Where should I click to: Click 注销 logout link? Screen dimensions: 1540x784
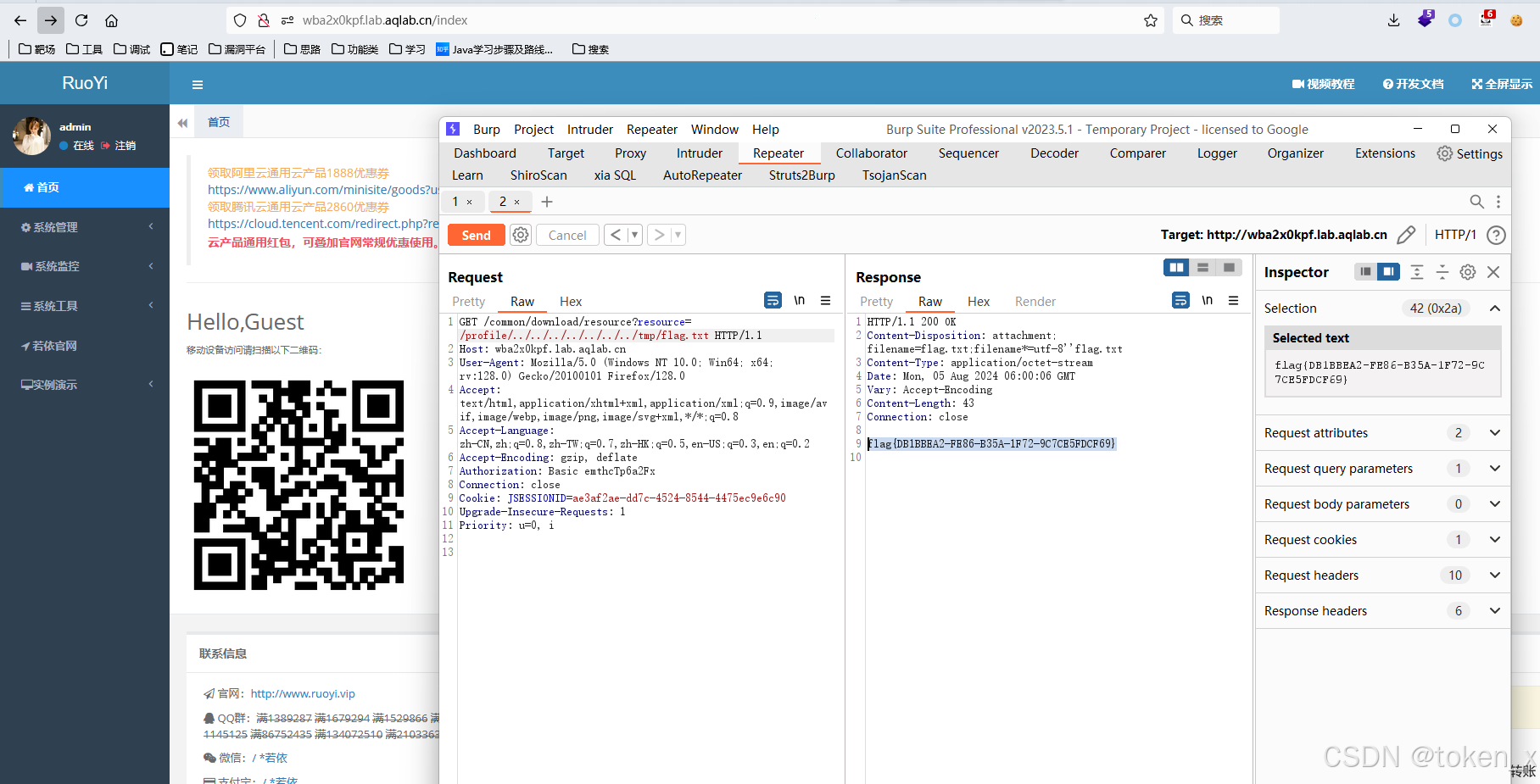pyautogui.click(x=119, y=146)
